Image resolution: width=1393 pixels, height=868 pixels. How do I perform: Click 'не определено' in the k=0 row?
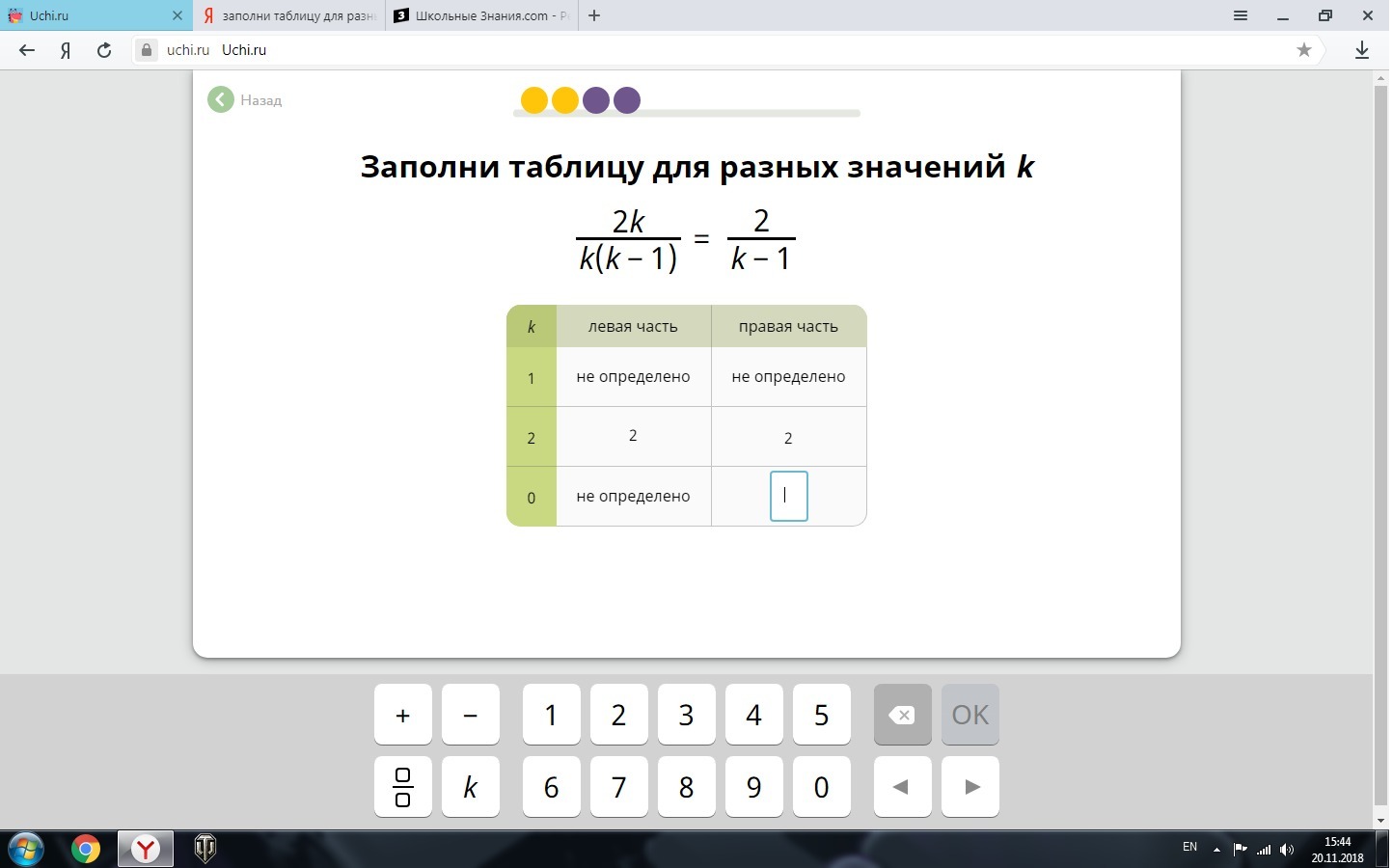633,496
